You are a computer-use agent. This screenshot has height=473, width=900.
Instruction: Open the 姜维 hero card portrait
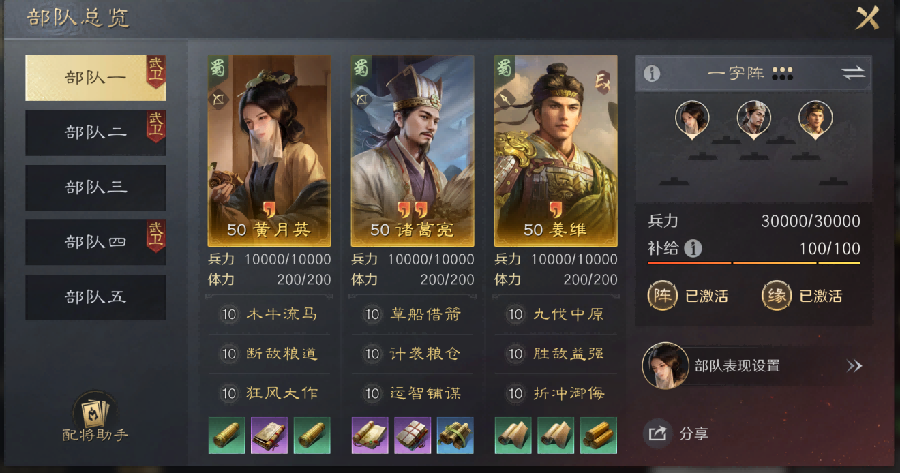pyautogui.click(x=556, y=151)
